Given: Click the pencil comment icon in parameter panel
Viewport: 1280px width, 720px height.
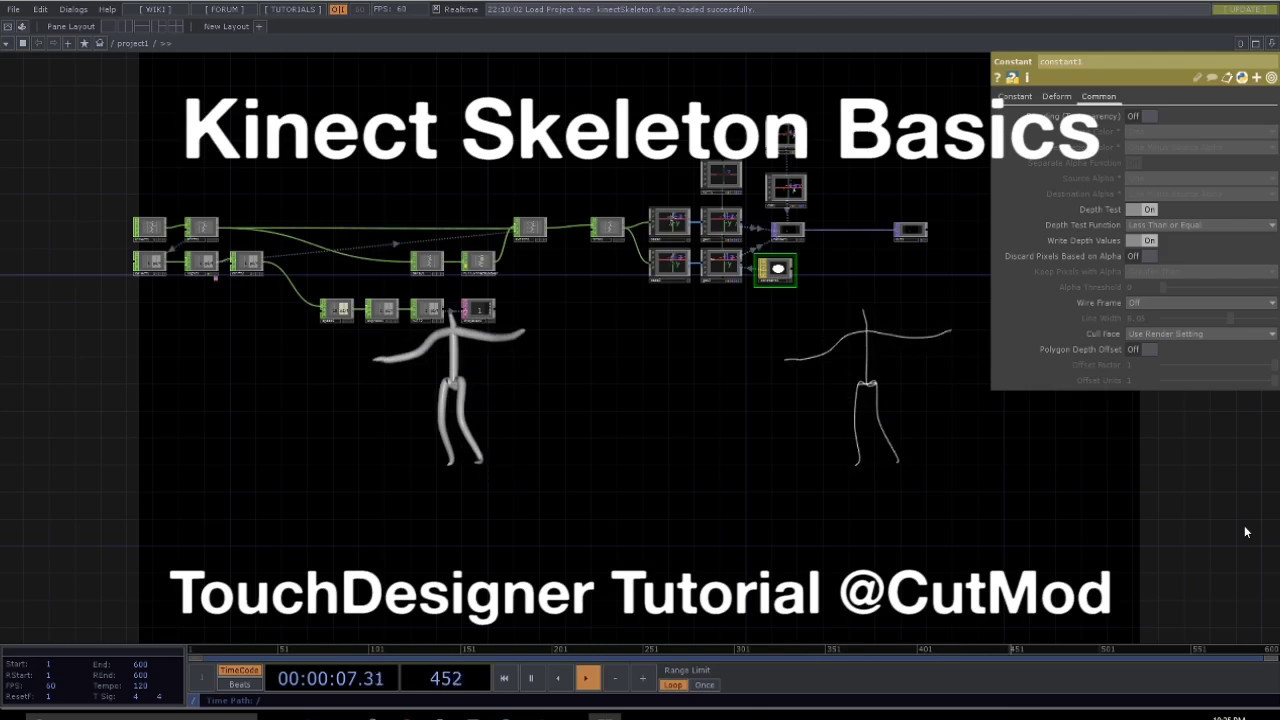Looking at the screenshot, I should click(1197, 78).
